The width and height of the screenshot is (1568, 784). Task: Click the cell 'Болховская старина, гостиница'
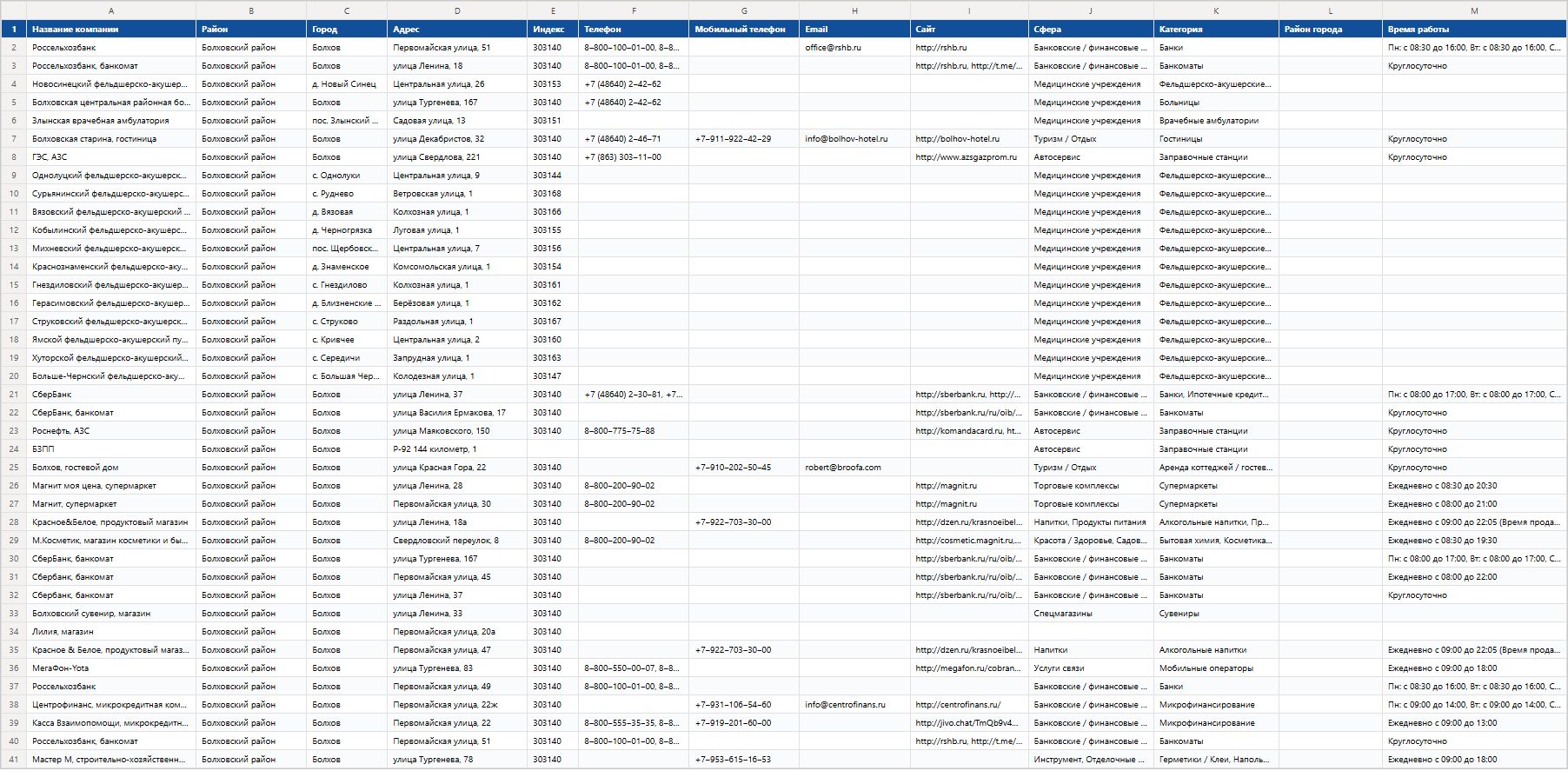(111, 139)
